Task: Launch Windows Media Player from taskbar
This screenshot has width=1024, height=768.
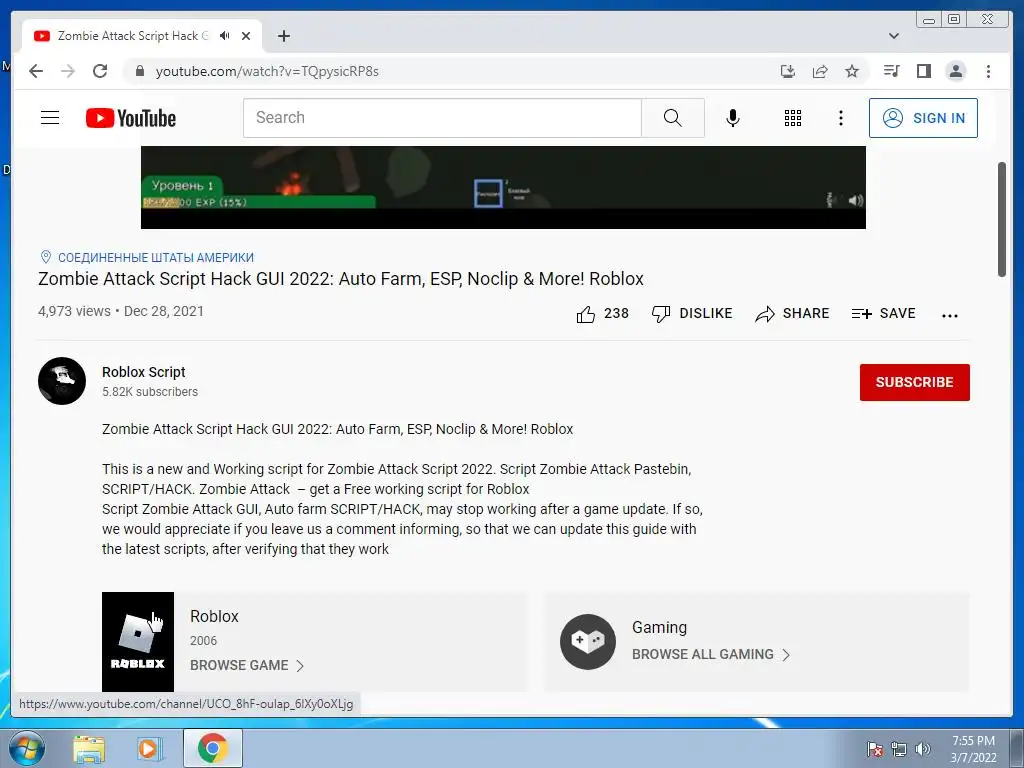Action: point(148,748)
